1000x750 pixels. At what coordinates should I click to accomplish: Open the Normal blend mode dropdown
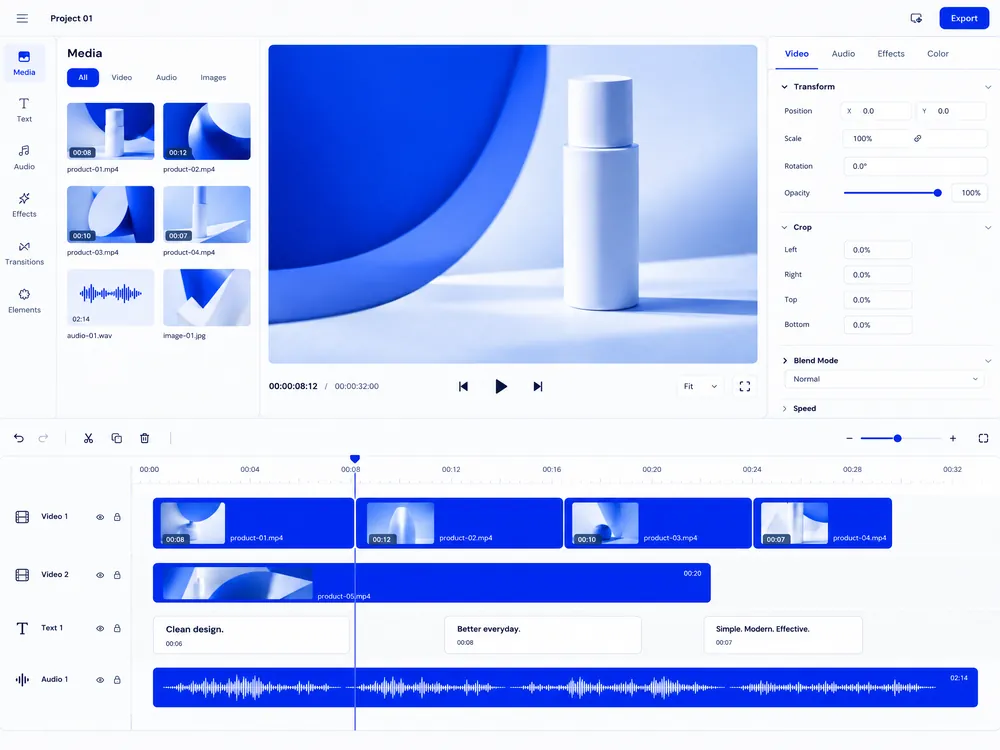(885, 379)
